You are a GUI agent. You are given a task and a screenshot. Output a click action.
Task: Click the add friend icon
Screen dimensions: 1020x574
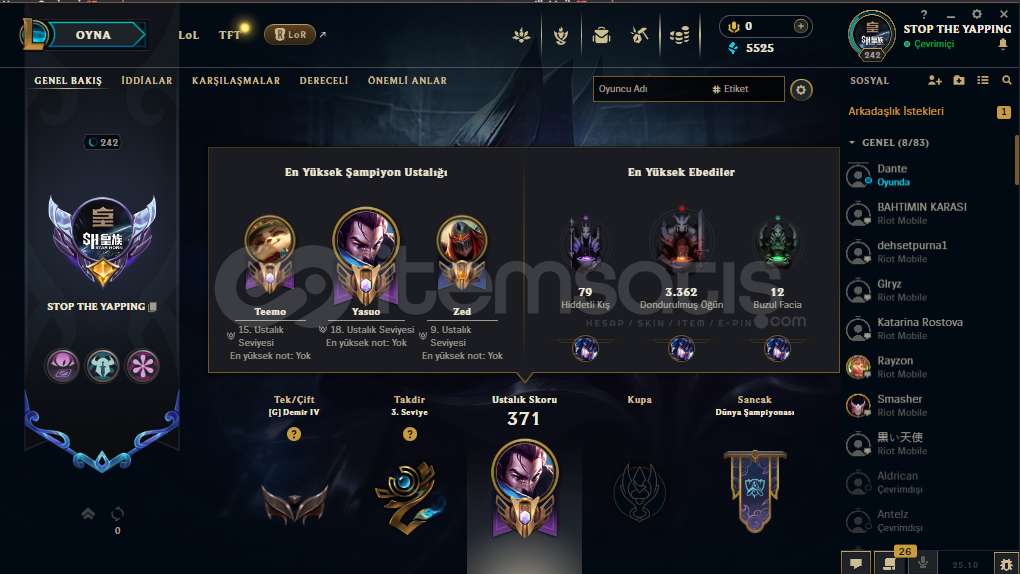click(935, 80)
